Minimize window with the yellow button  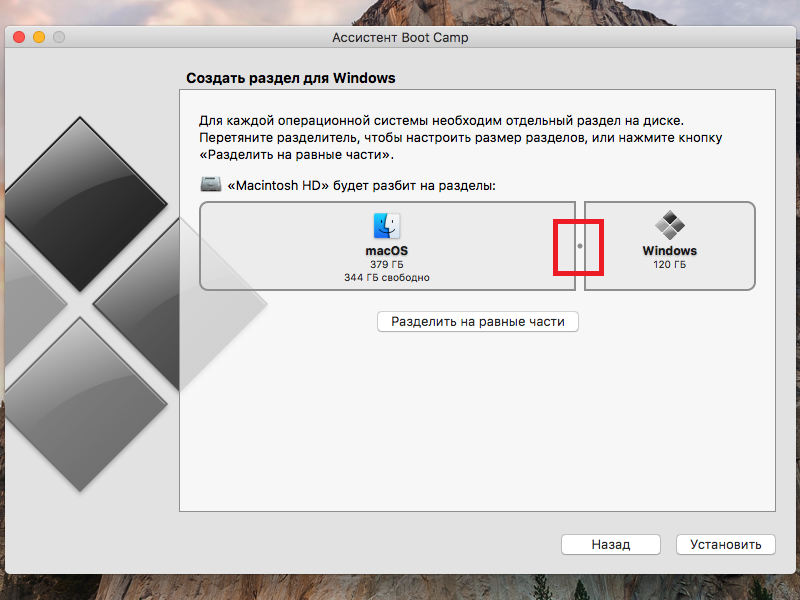pos(39,37)
